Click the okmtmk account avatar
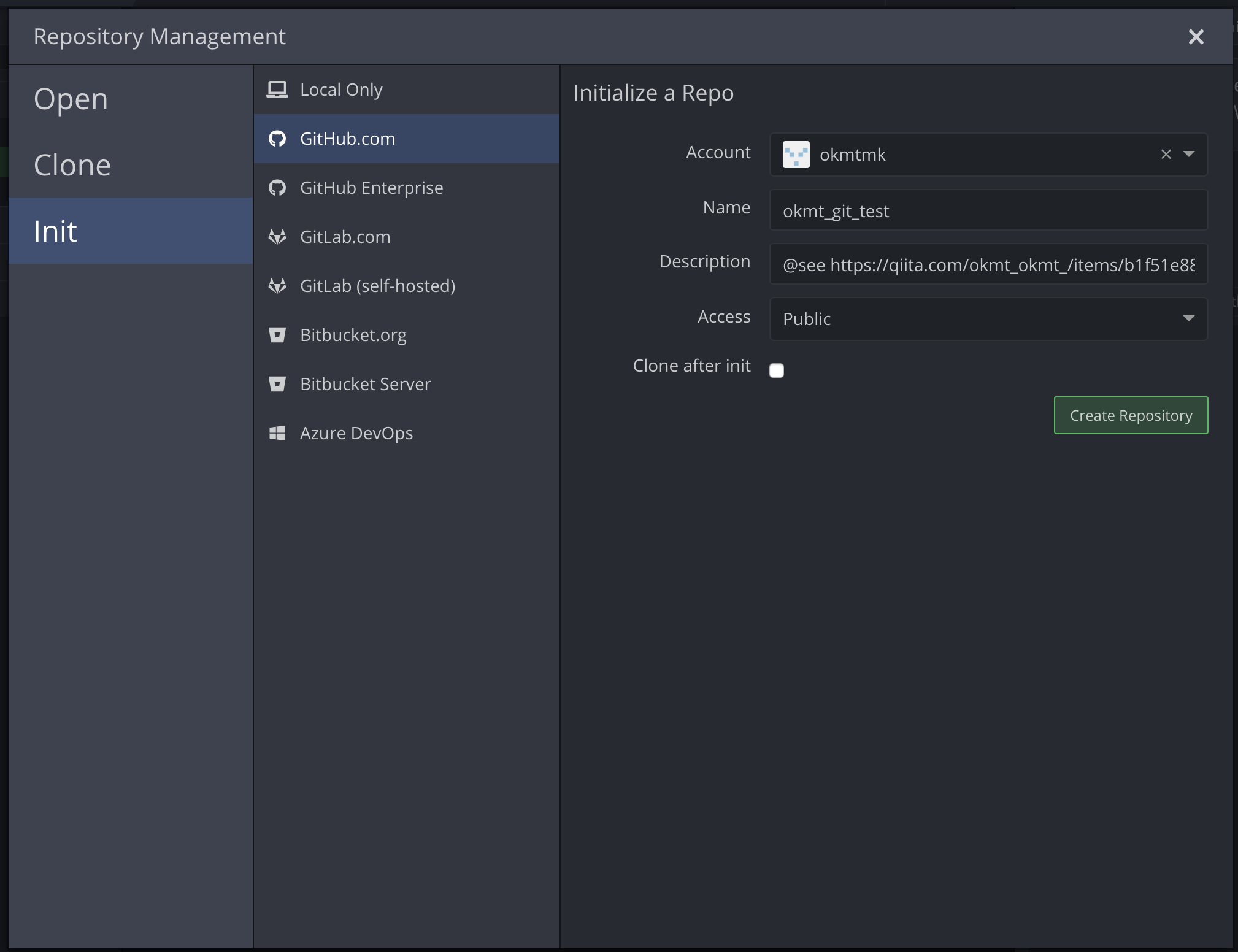Image resolution: width=1238 pixels, height=952 pixels. (x=795, y=155)
